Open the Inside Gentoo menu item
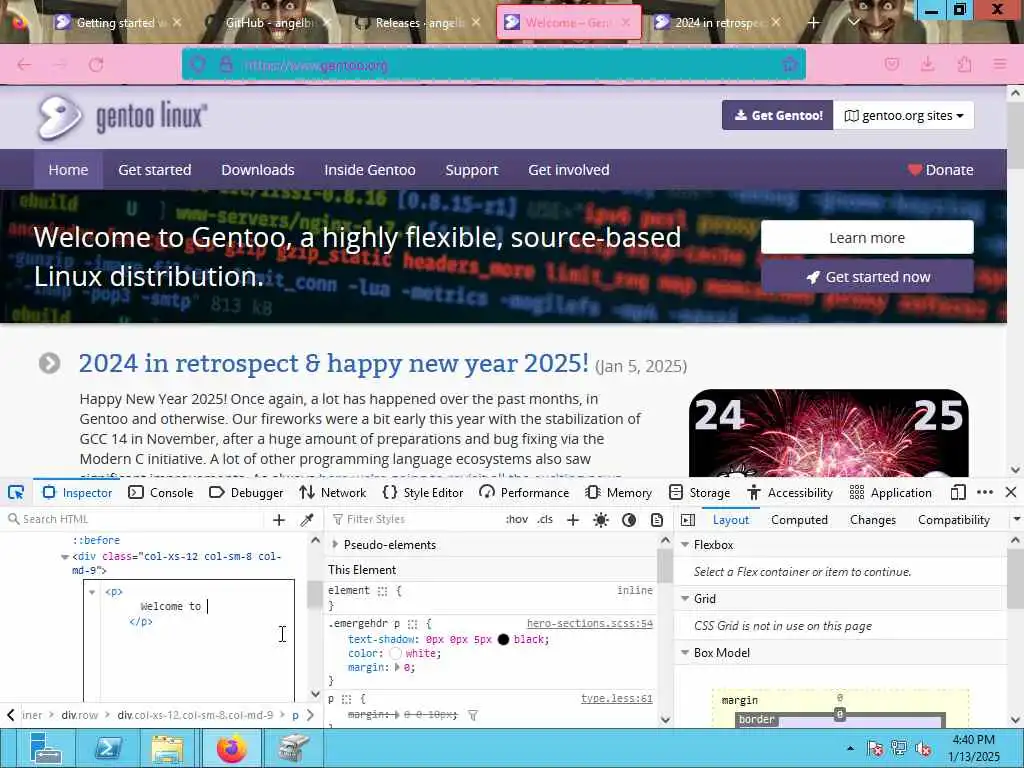Image resolution: width=1024 pixels, height=768 pixels. (370, 170)
